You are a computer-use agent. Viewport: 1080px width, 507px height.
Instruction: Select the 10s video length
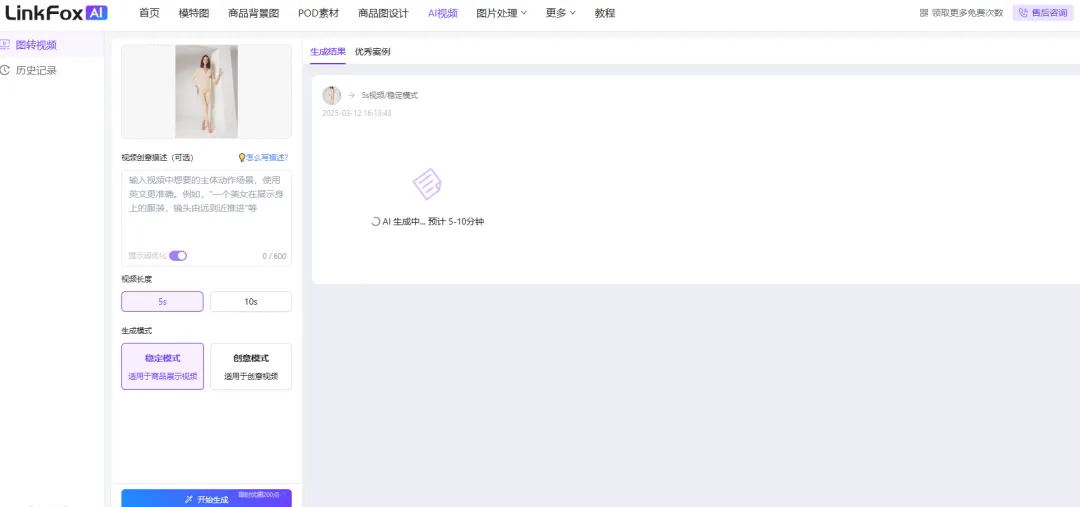pos(251,302)
